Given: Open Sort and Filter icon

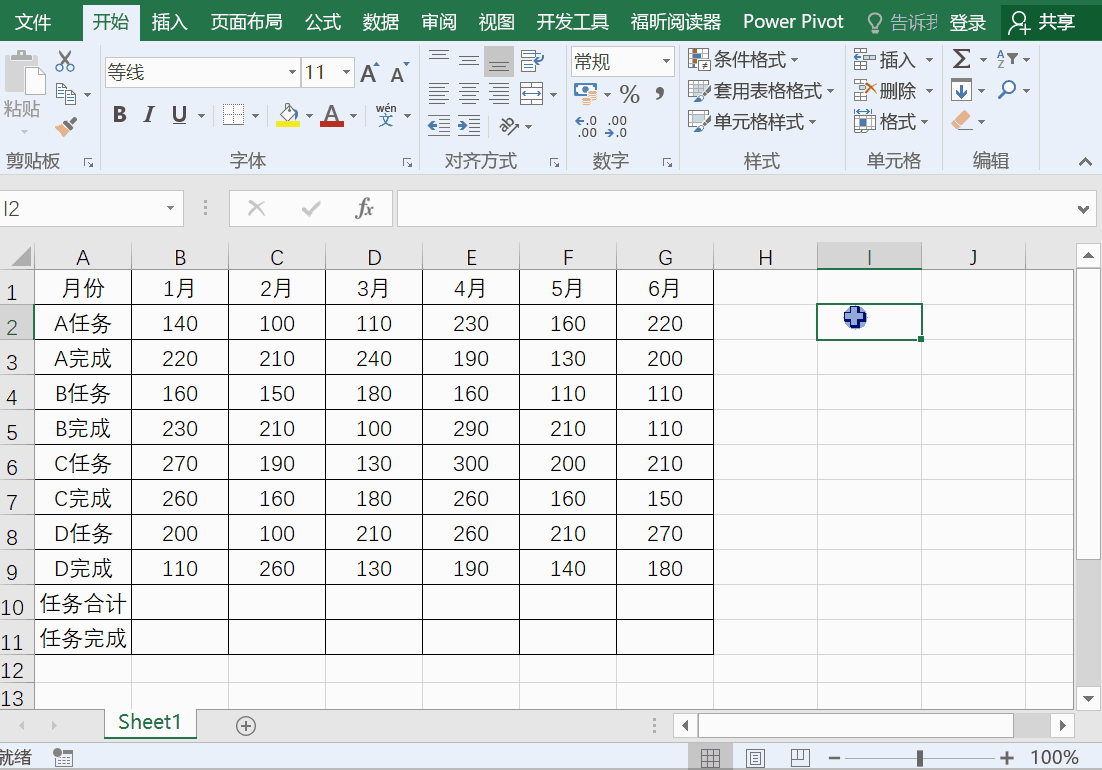Looking at the screenshot, I should coord(1007,59).
